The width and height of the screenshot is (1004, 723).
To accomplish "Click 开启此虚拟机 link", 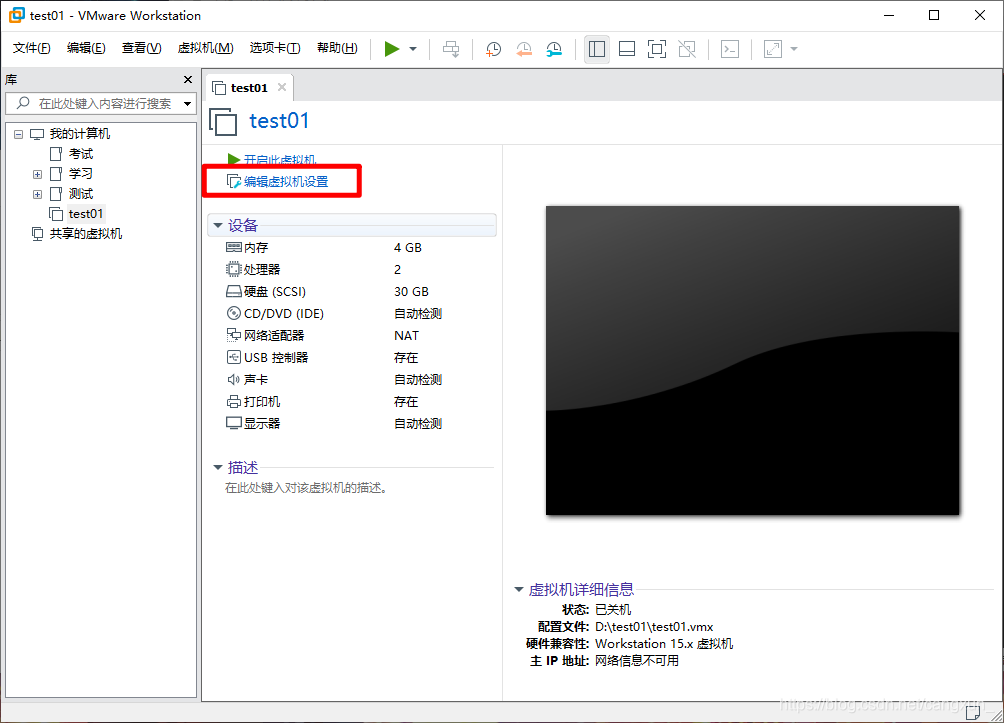I will tap(280, 159).
